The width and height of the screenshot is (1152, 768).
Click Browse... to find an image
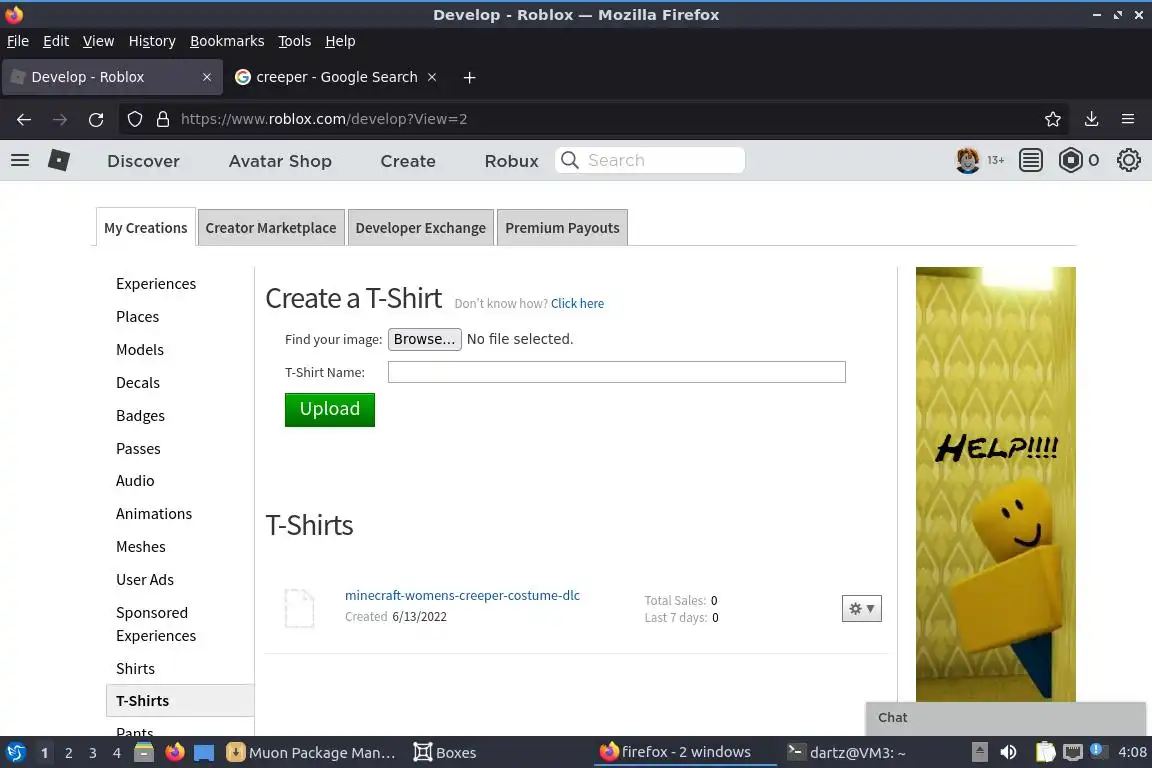point(425,339)
